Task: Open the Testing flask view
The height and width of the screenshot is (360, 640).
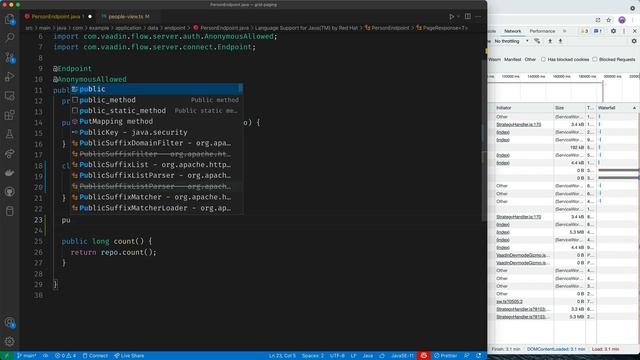Action: 9,134
